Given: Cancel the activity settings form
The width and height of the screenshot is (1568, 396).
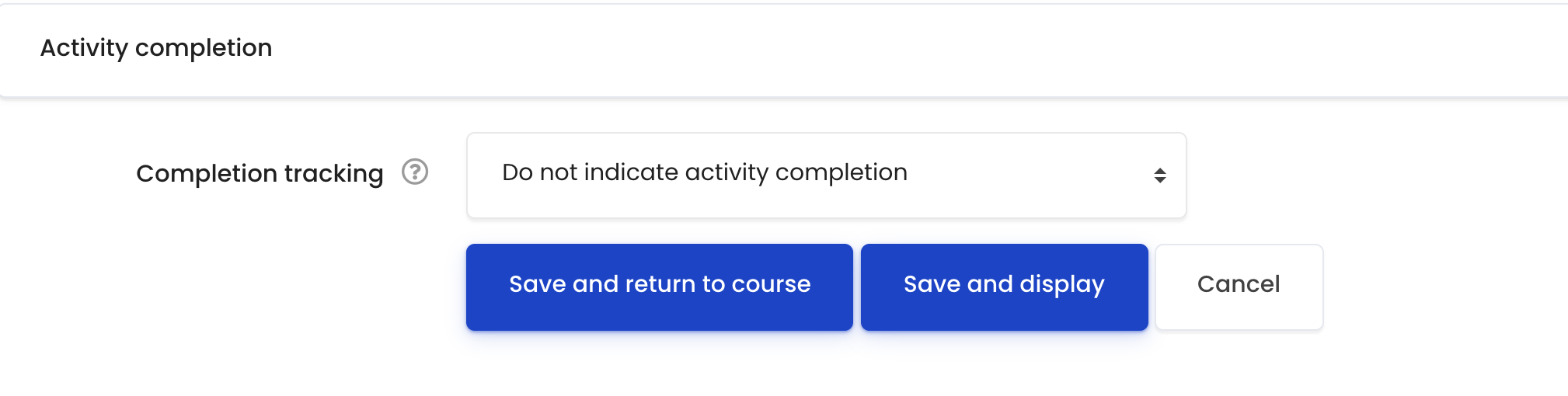Looking at the screenshot, I should 1239,287.
